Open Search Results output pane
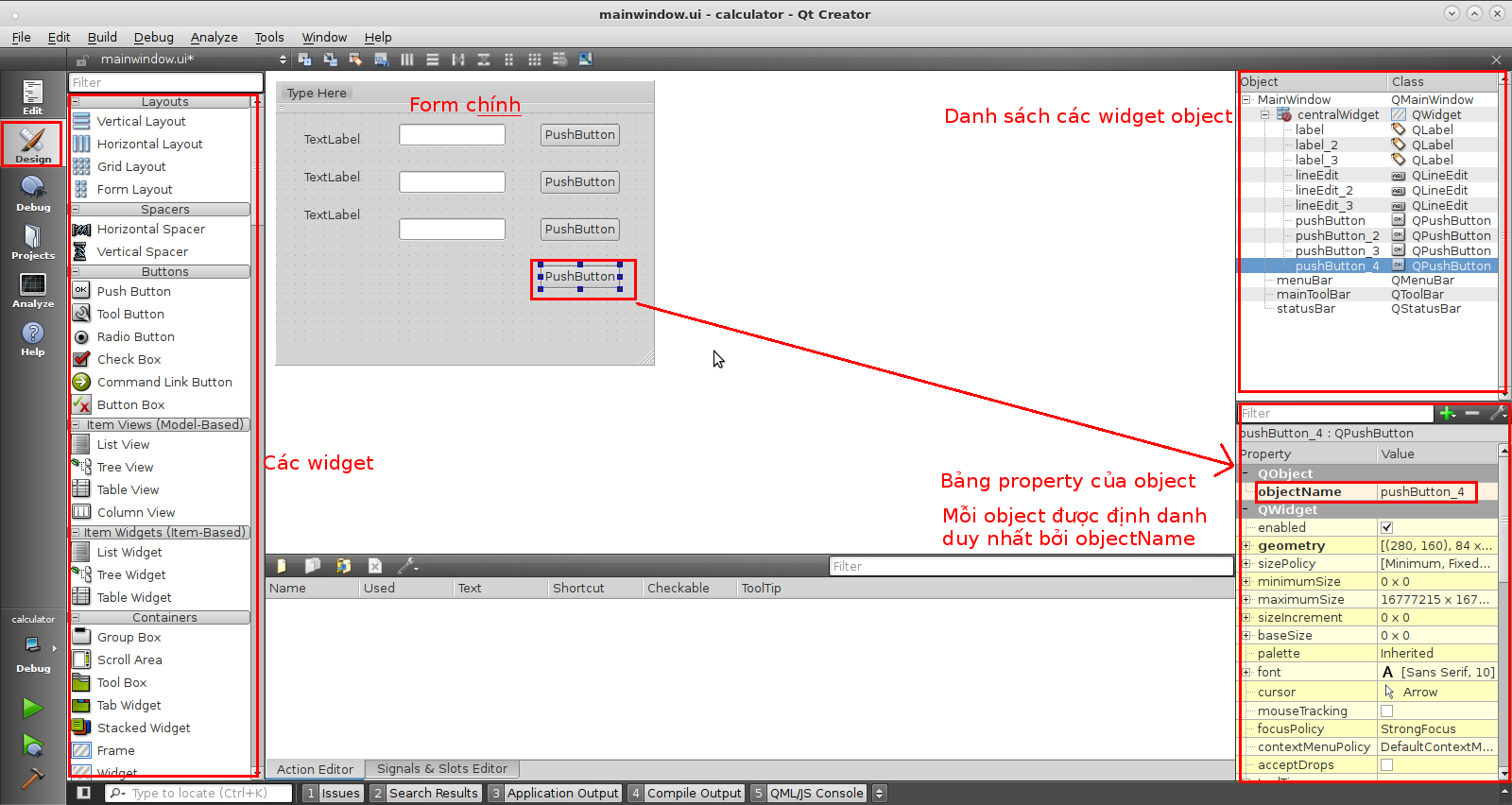Image resolution: width=1512 pixels, height=805 pixels. [x=425, y=794]
